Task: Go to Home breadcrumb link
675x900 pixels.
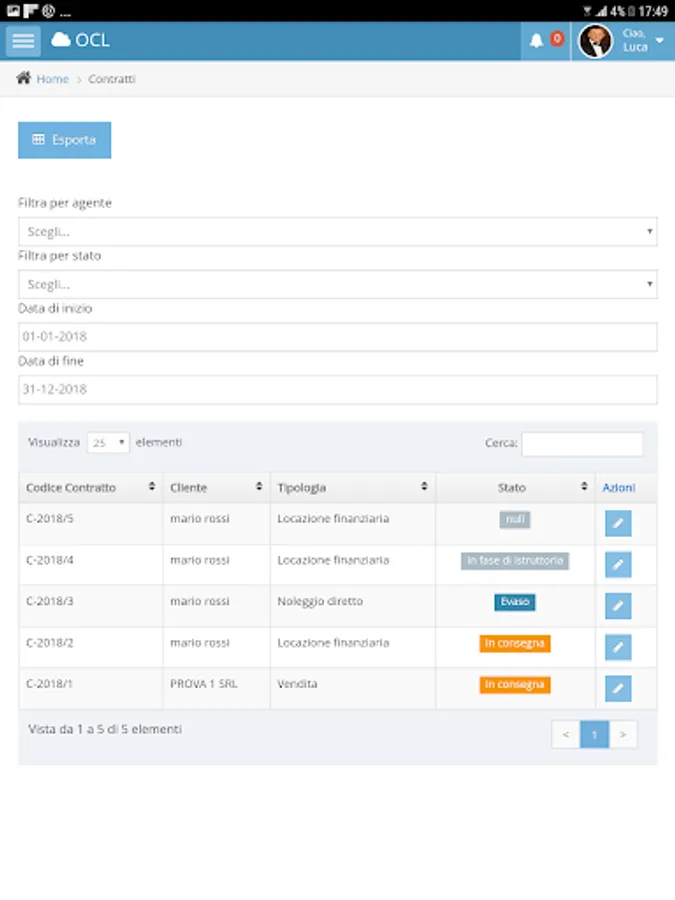Action: tap(52, 79)
